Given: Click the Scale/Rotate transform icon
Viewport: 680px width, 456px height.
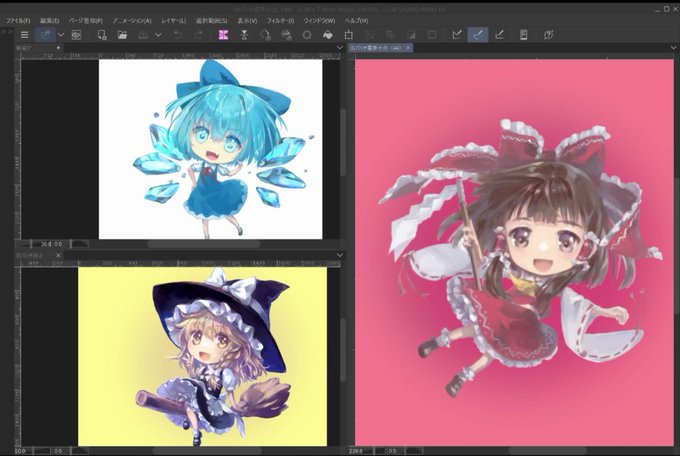Looking at the screenshot, I should (349, 35).
